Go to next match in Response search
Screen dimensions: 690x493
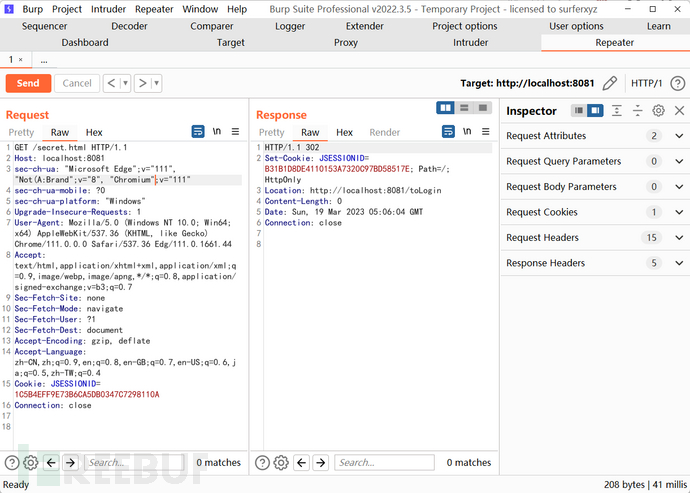click(x=321, y=463)
